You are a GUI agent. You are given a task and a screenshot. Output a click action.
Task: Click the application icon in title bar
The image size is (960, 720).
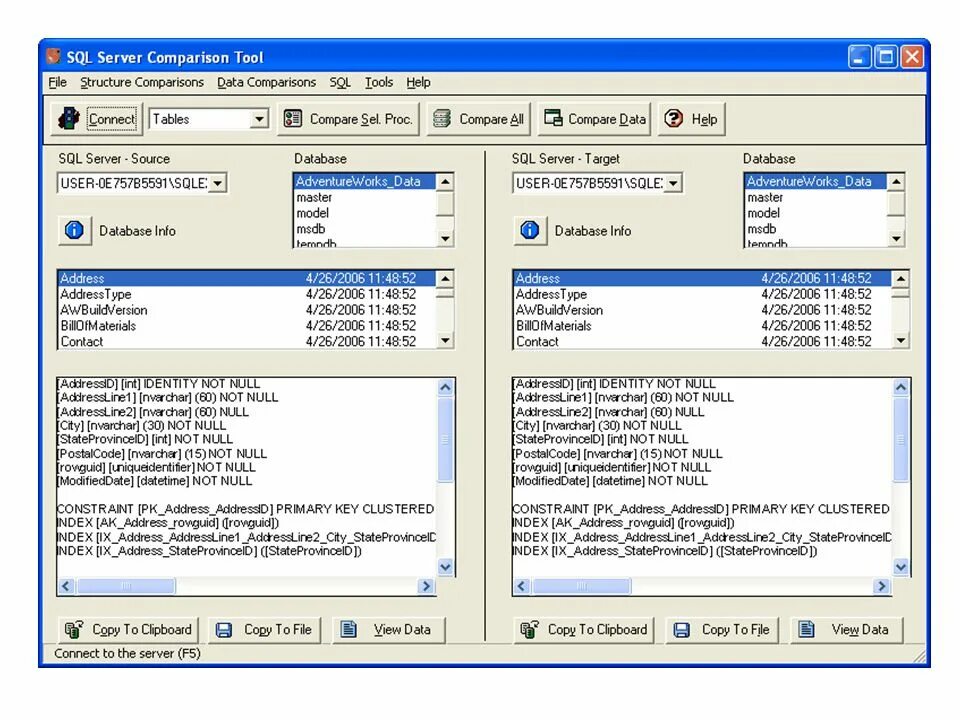[54, 56]
